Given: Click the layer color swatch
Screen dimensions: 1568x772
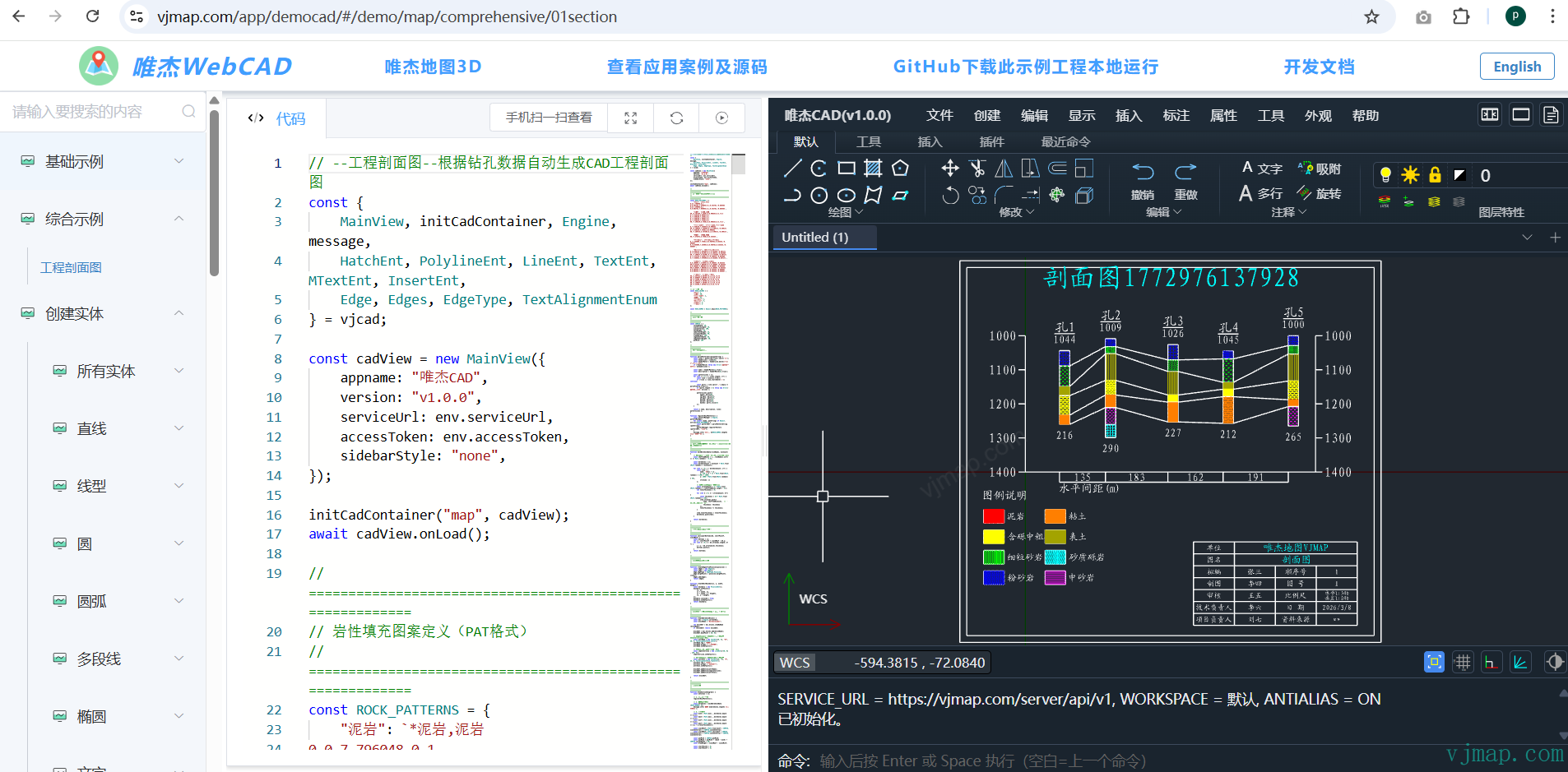Looking at the screenshot, I should [x=1459, y=174].
